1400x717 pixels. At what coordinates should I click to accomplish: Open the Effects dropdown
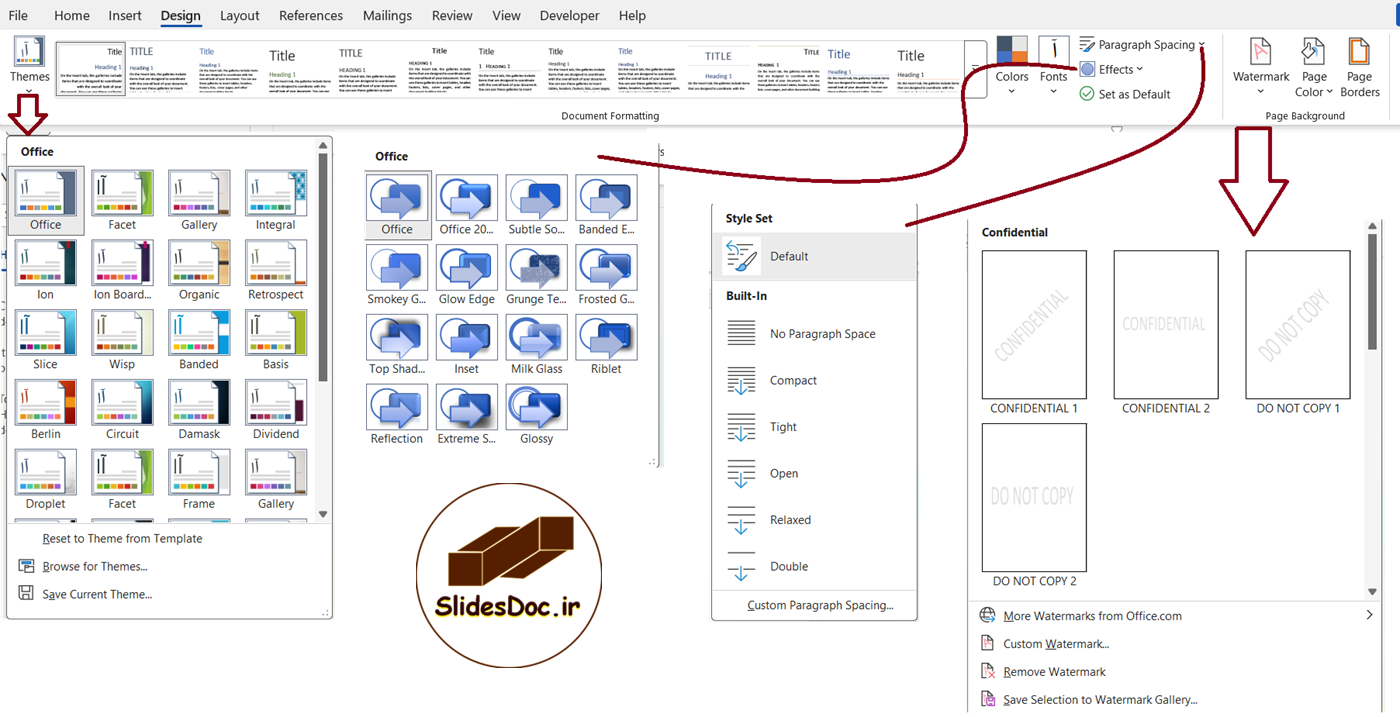(1111, 69)
